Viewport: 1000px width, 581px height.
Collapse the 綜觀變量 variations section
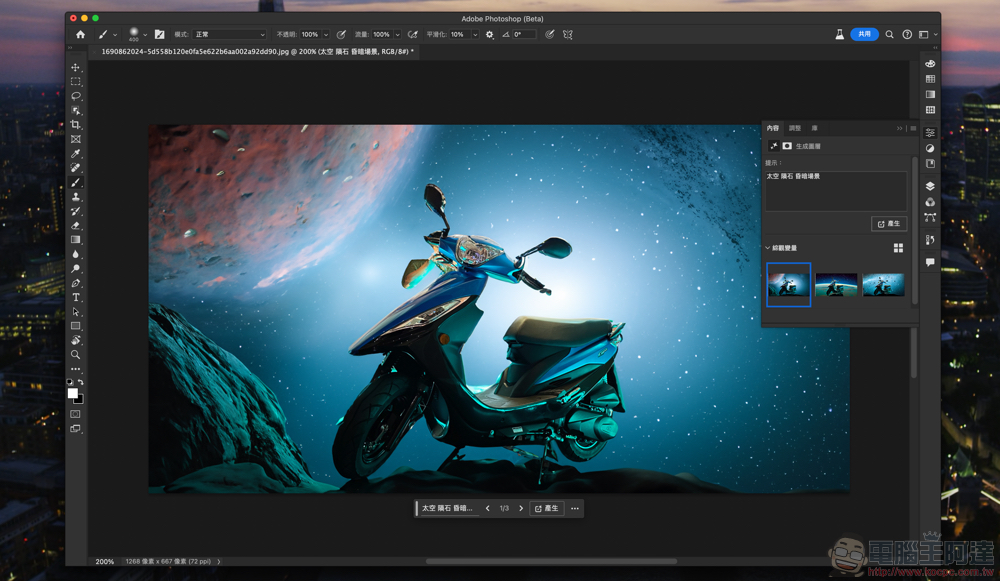[767, 248]
